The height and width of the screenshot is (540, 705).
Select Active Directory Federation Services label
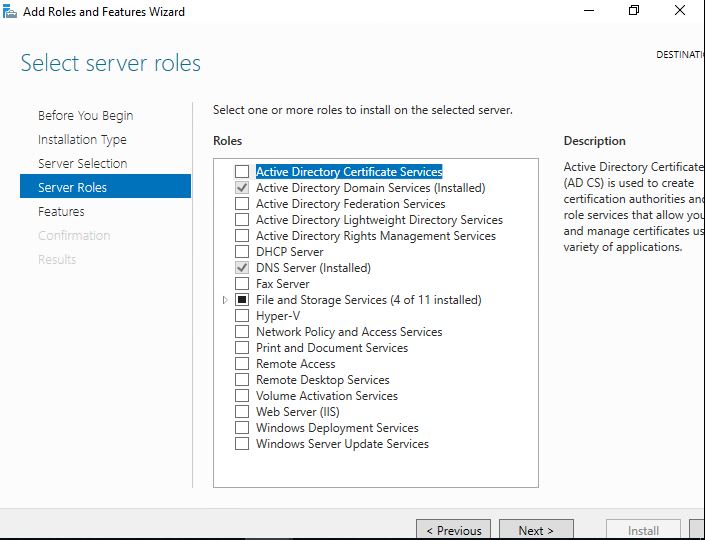point(350,204)
